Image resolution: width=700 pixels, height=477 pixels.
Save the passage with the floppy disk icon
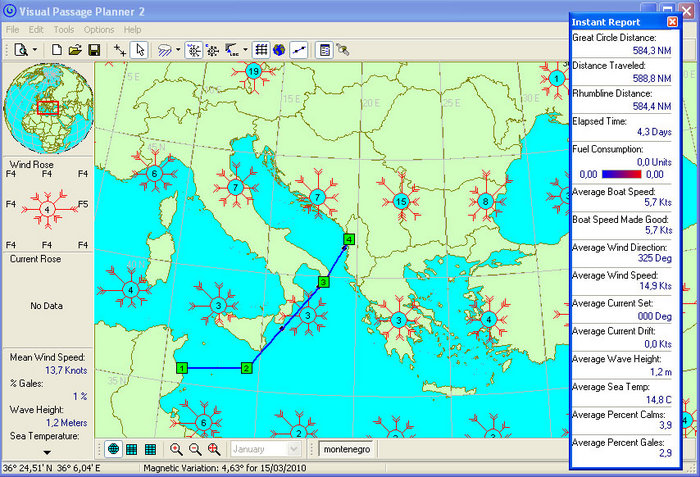pos(93,49)
